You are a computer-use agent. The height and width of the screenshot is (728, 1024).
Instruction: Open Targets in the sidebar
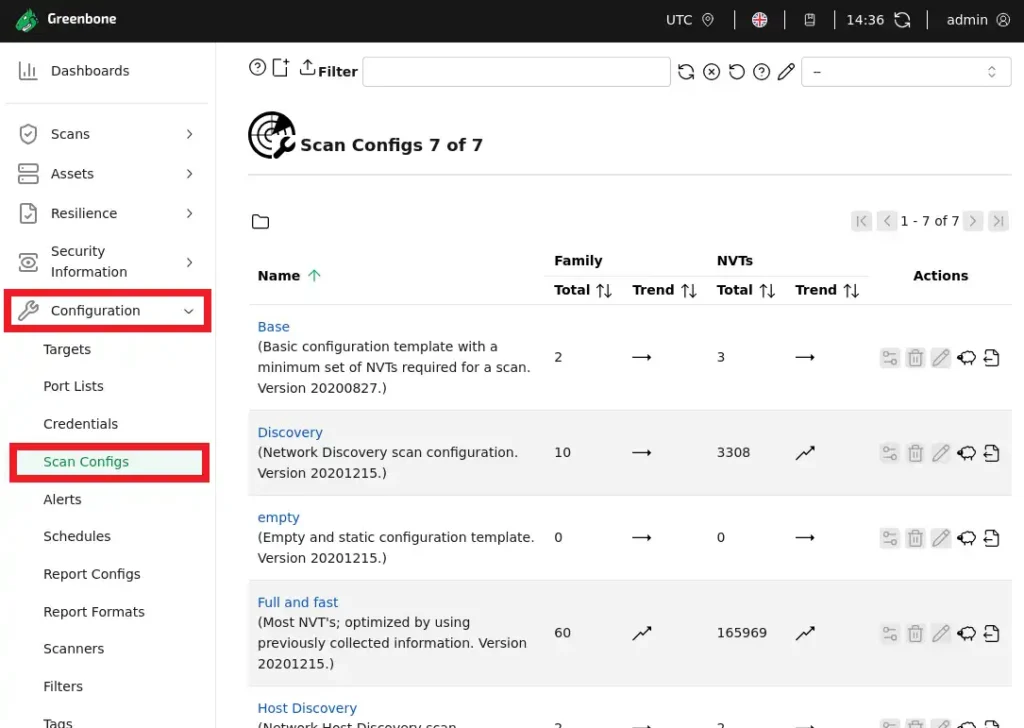pos(67,349)
